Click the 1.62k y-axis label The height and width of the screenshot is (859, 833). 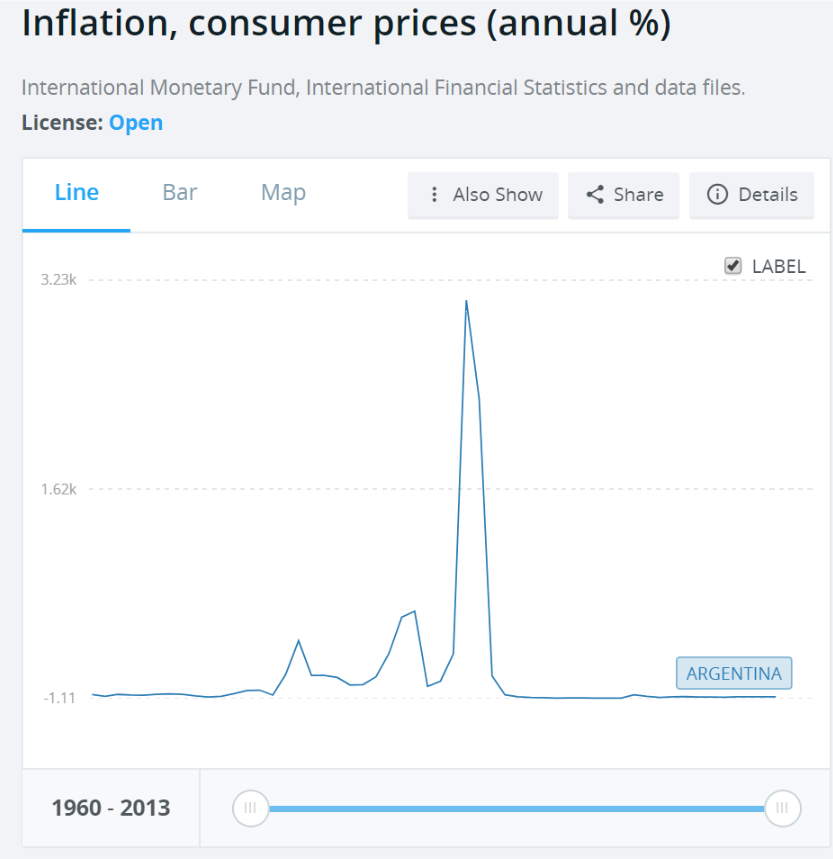coord(58,489)
